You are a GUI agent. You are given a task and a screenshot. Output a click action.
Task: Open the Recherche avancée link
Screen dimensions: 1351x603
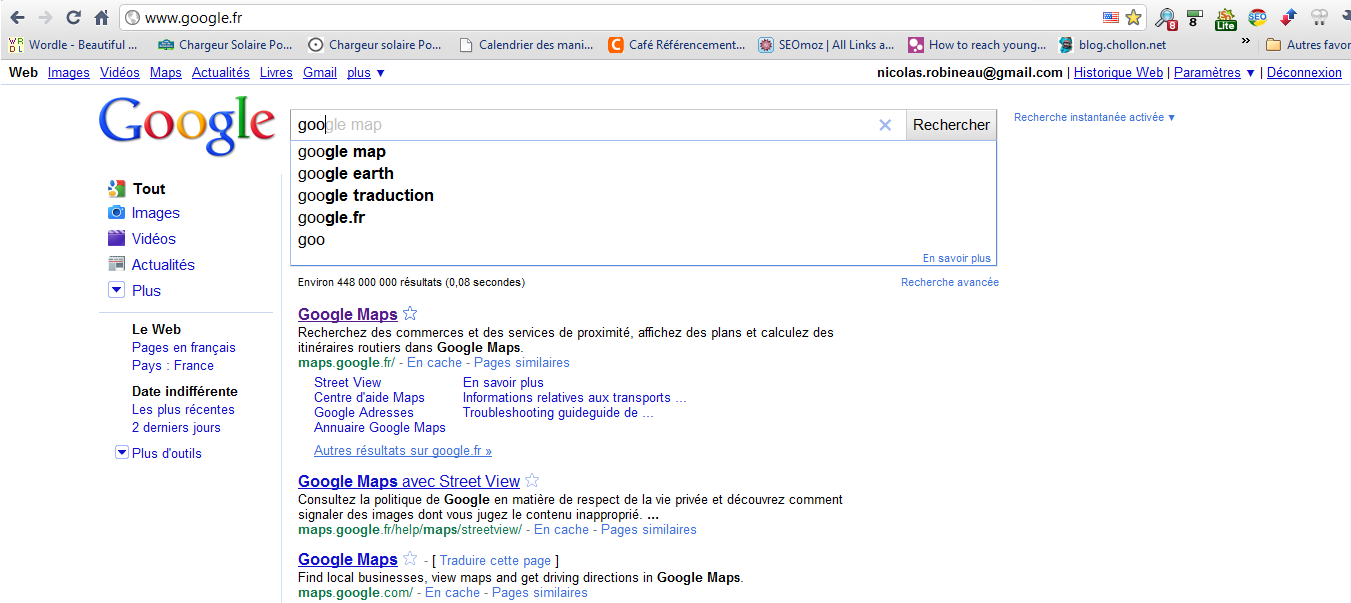(950, 283)
